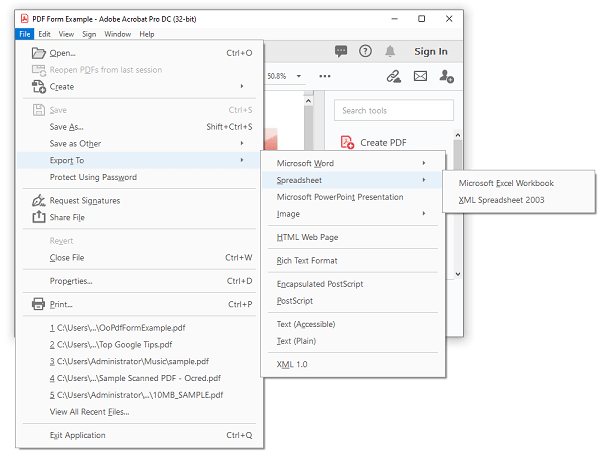Show notifications bell icon
Viewport: 600px width, 453px height.
390,51
